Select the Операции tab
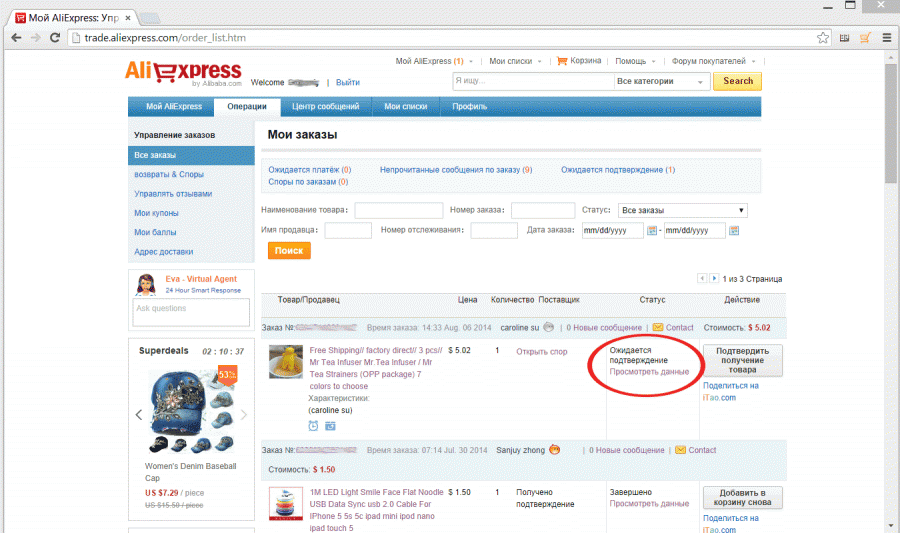Image resolution: width=900 pixels, height=533 pixels. tap(247, 107)
